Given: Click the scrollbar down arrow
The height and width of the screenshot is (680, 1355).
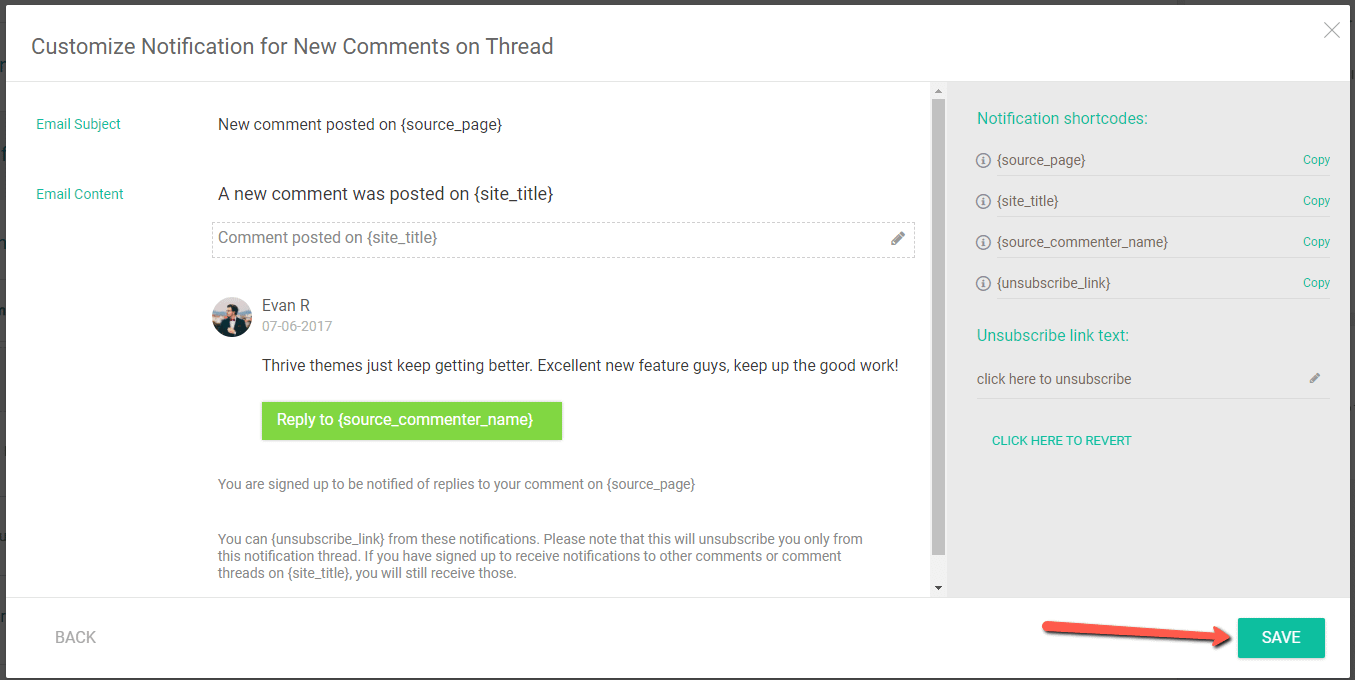Looking at the screenshot, I should tap(938, 588).
